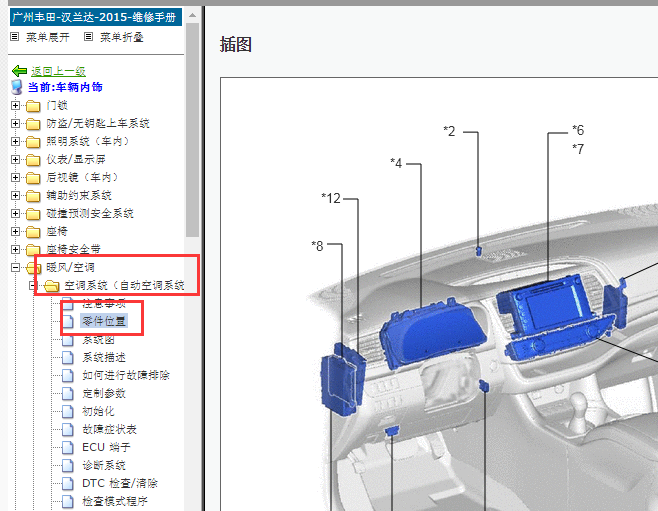Collapse the 暖风/空调 tree node
This screenshot has width=658, height=511.
tap(15, 268)
